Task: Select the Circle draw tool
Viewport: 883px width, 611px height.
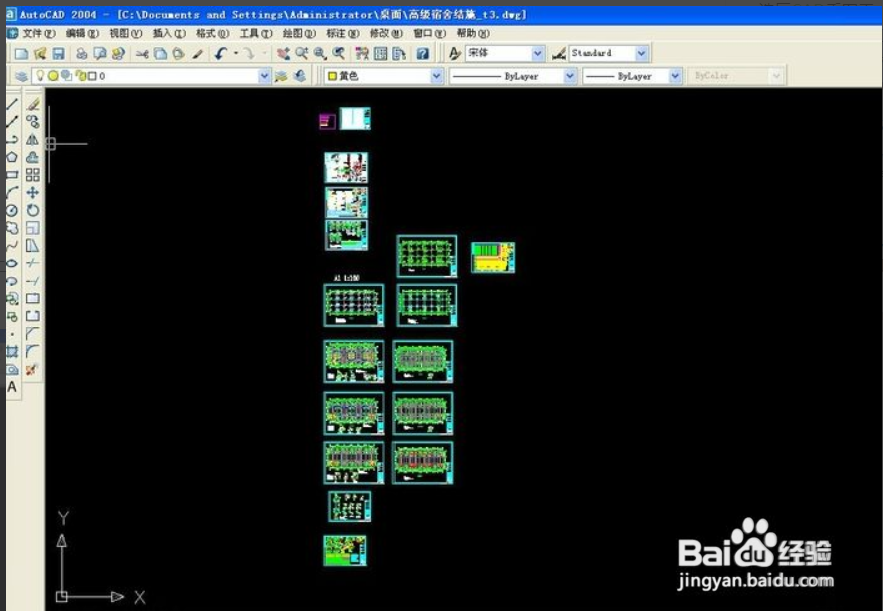Action: click(x=12, y=211)
